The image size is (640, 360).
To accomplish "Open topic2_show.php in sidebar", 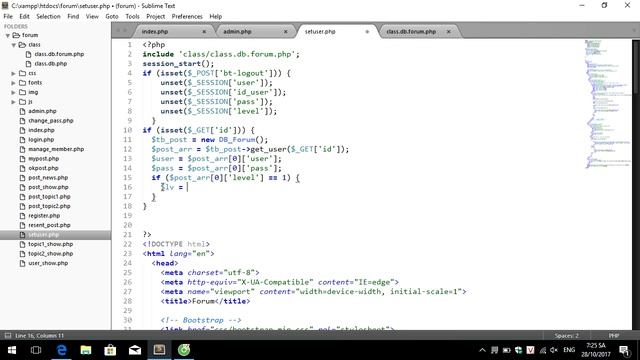I will pos(51,253).
